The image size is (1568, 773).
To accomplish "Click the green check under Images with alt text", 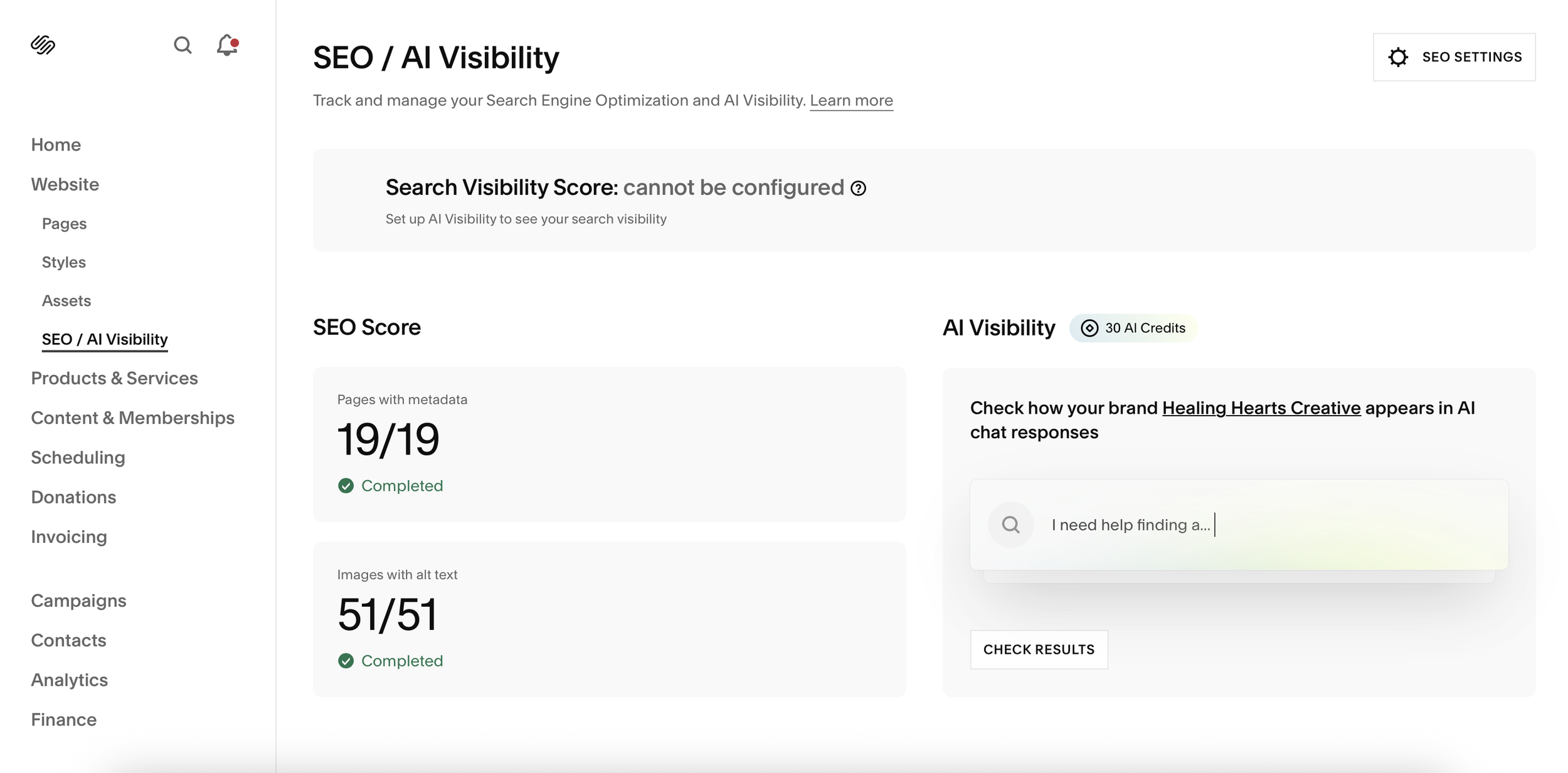I will pyautogui.click(x=346, y=661).
